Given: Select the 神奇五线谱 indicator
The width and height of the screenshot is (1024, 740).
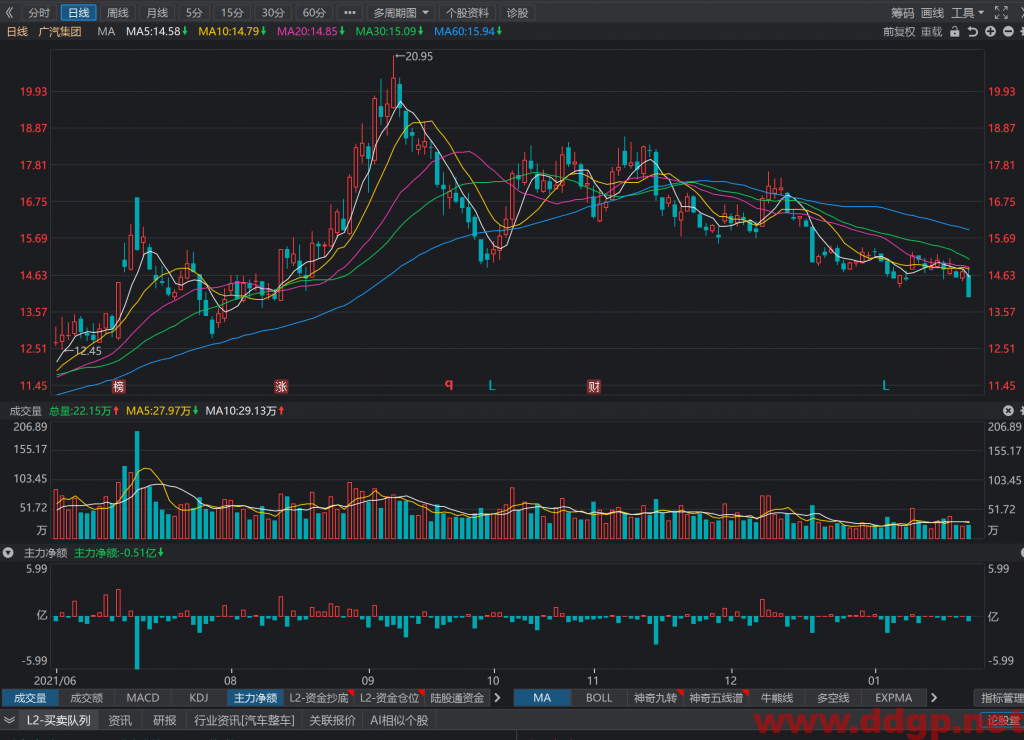Looking at the screenshot, I should point(716,698).
